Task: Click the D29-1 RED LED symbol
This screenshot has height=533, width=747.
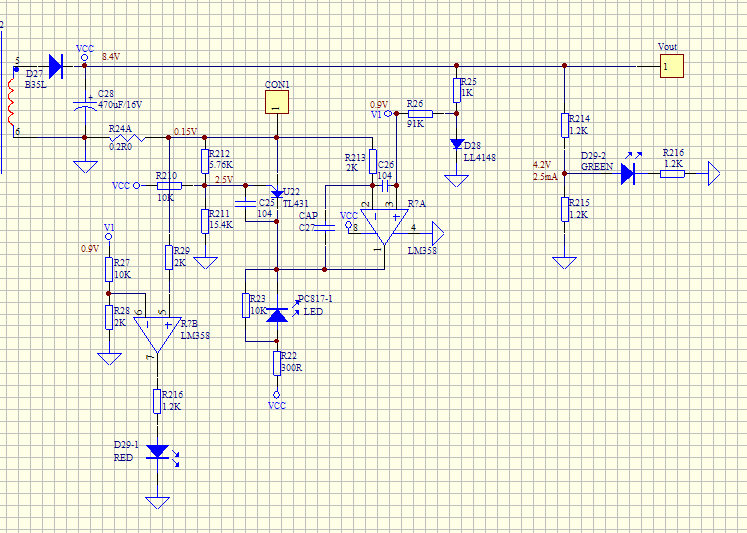Action: click(x=157, y=452)
